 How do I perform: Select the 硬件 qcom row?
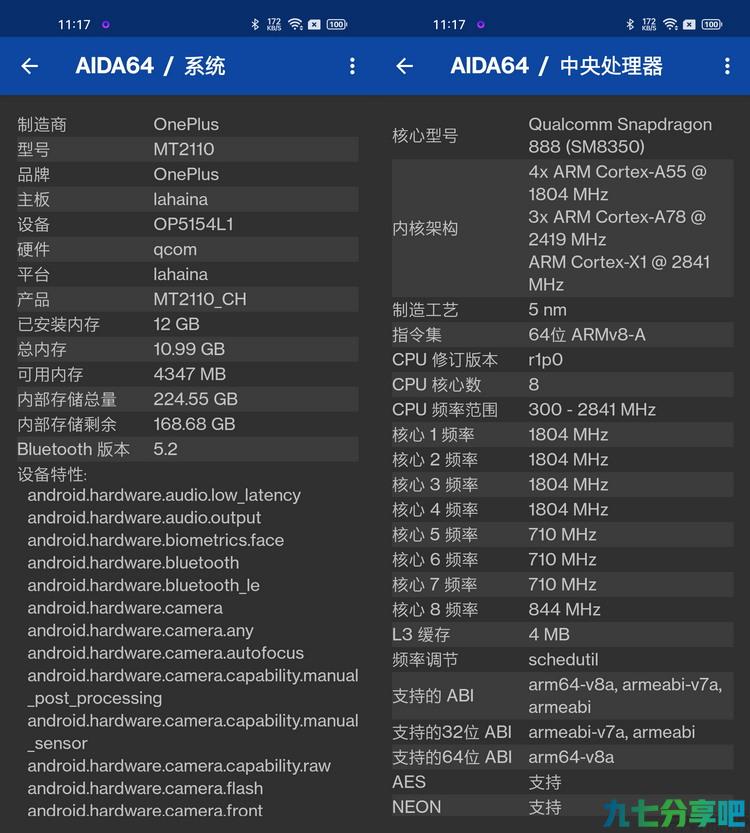[x=188, y=249]
